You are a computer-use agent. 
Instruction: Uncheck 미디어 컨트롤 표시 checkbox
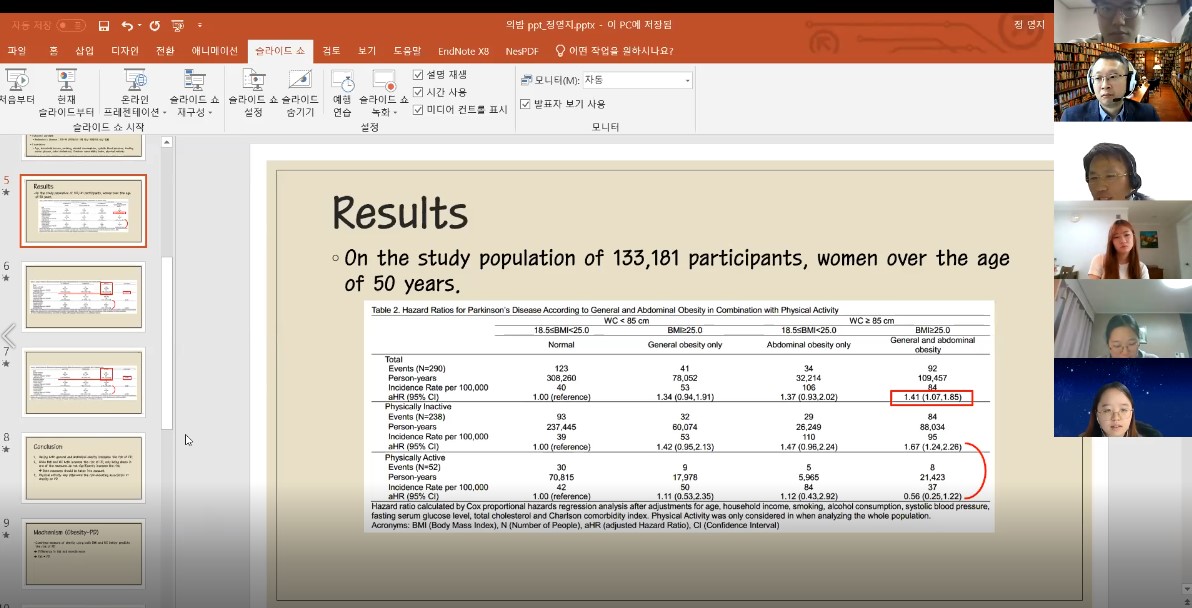tap(418, 109)
